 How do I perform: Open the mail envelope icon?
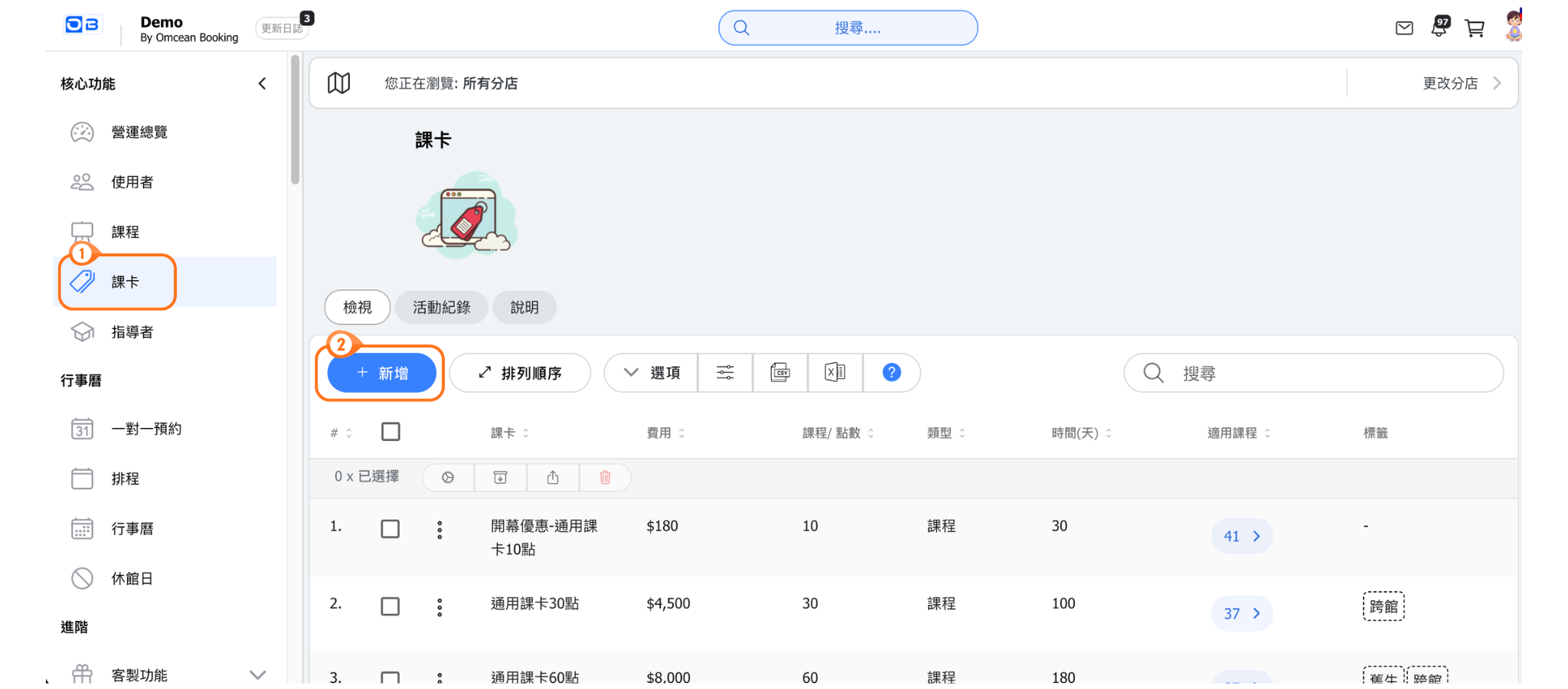1404,28
